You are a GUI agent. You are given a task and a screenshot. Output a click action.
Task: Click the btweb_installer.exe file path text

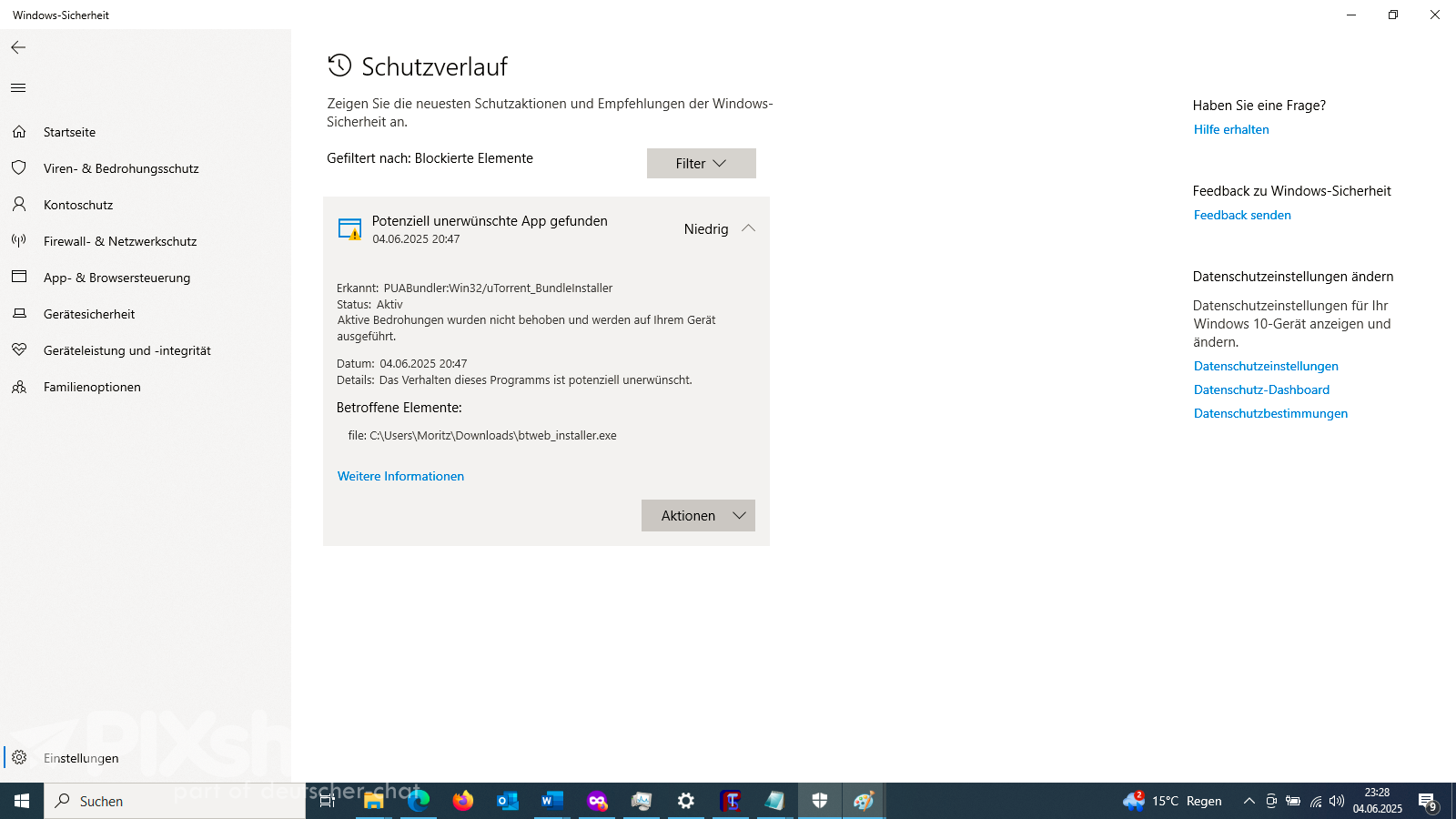pyautogui.click(x=482, y=436)
